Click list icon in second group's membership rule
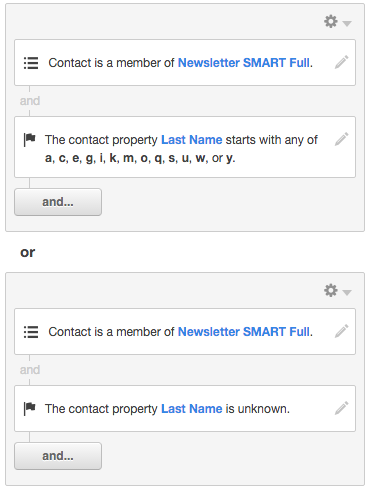The height and width of the screenshot is (491, 369). tap(31, 332)
